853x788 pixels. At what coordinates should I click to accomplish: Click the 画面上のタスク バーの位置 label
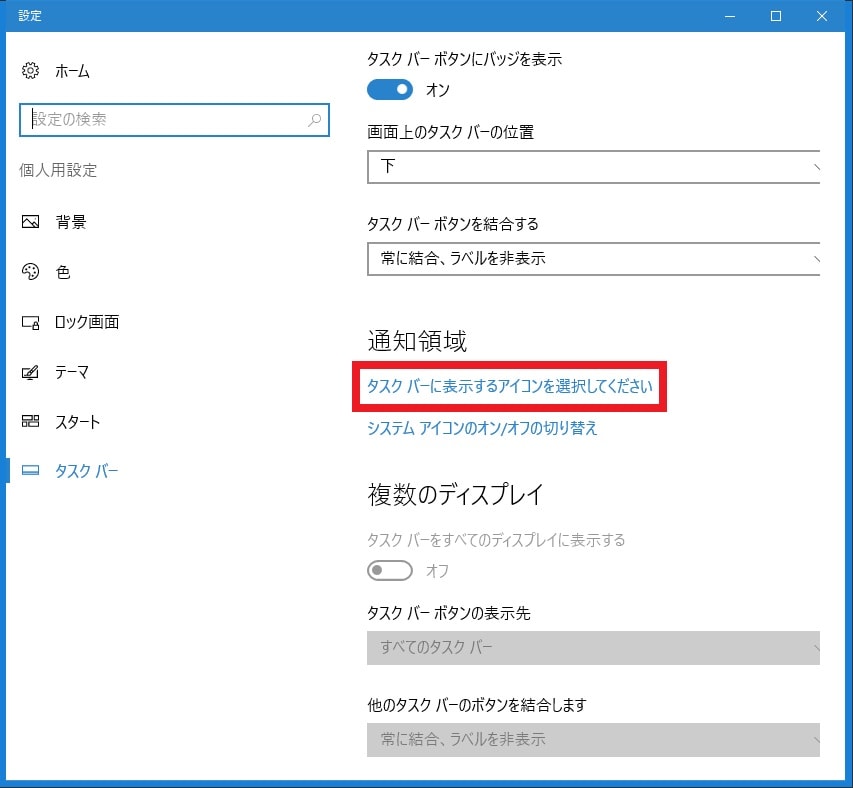click(x=450, y=132)
